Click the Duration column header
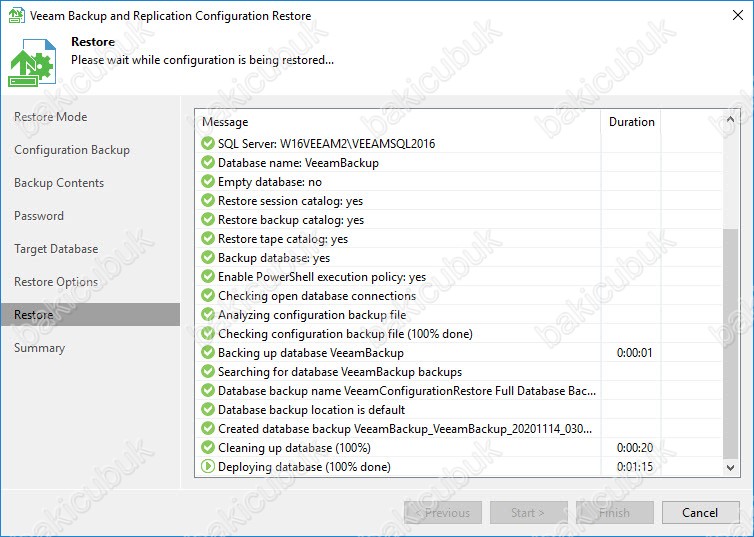 [x=631, y=122]
